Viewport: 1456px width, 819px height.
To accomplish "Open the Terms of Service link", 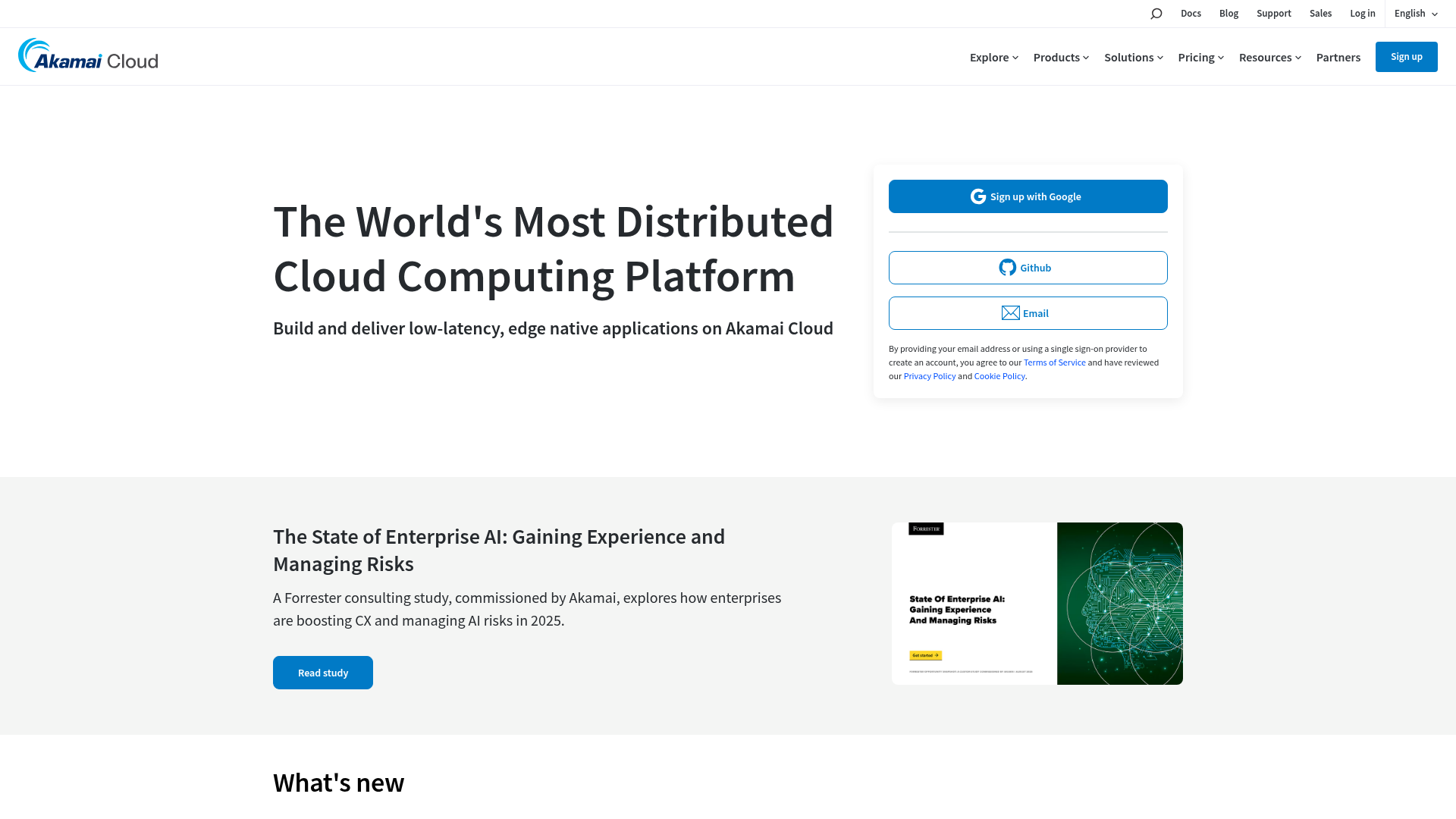I will pyautogui.click(x=1054, y=362).
